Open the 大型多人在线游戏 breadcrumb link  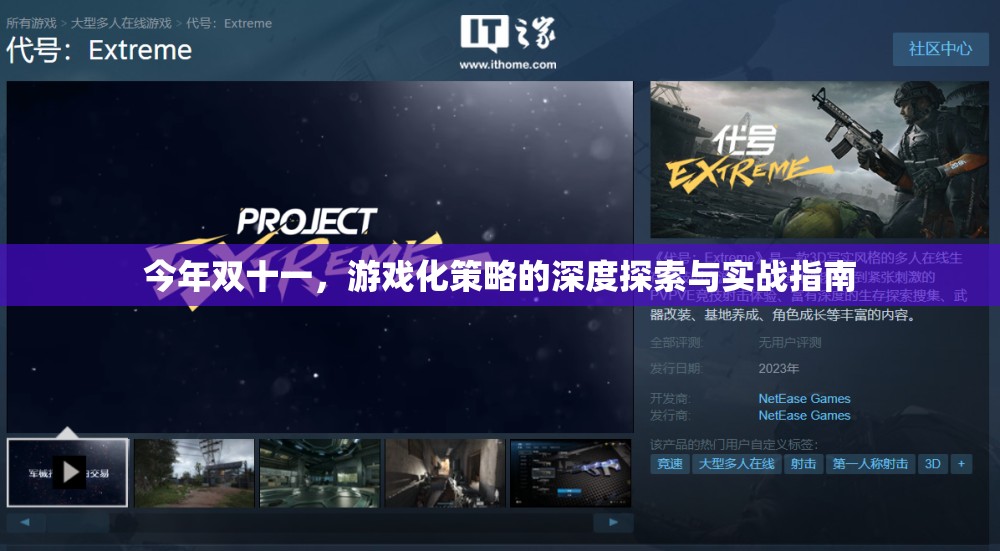click(121, 24)
